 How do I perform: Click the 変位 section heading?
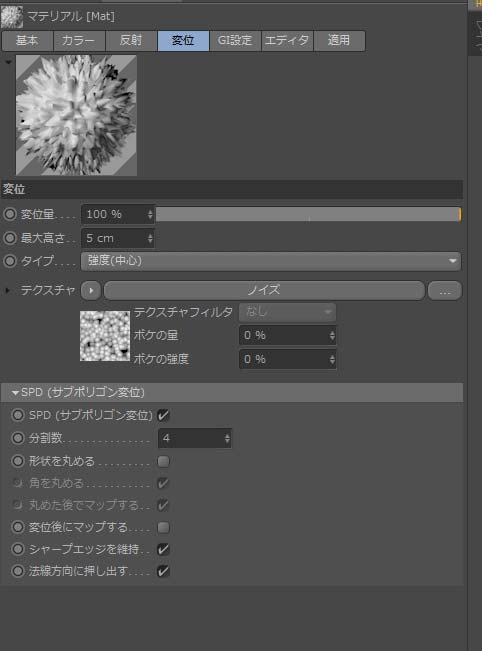[x=14, y=189]
